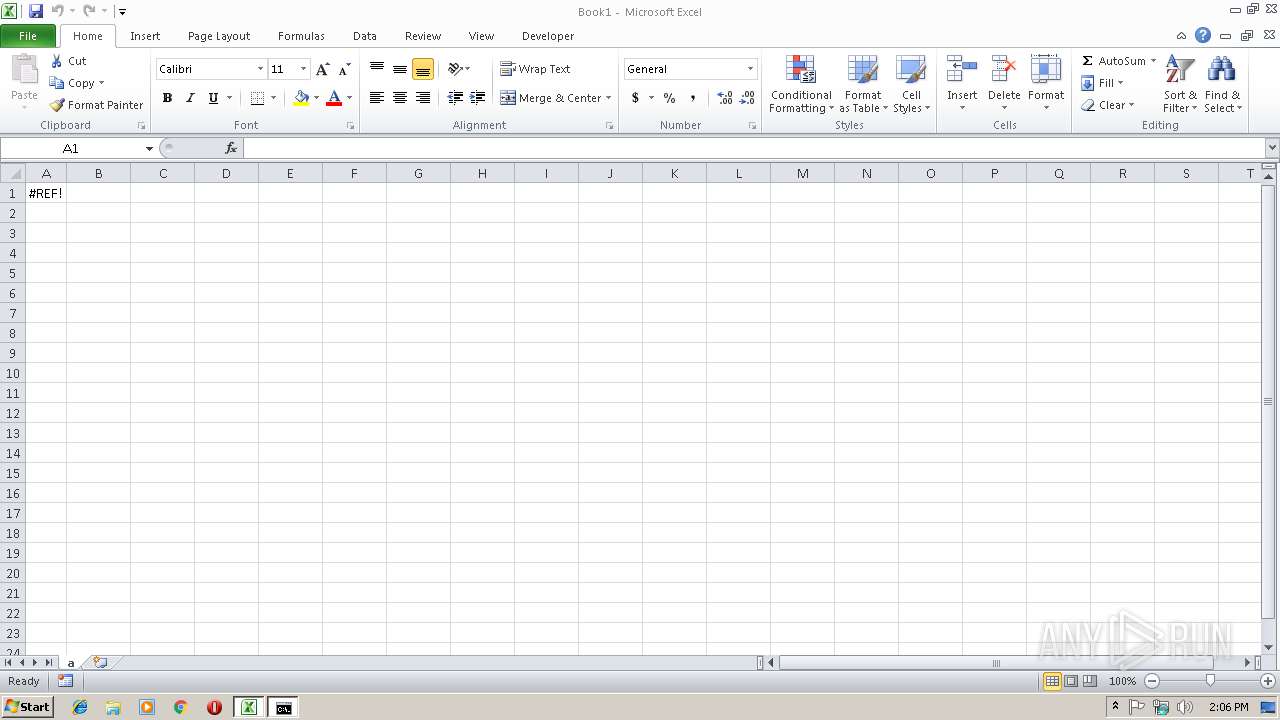Open the File tab
This screenshot has height=720, width=1280.
pos(28,36)
